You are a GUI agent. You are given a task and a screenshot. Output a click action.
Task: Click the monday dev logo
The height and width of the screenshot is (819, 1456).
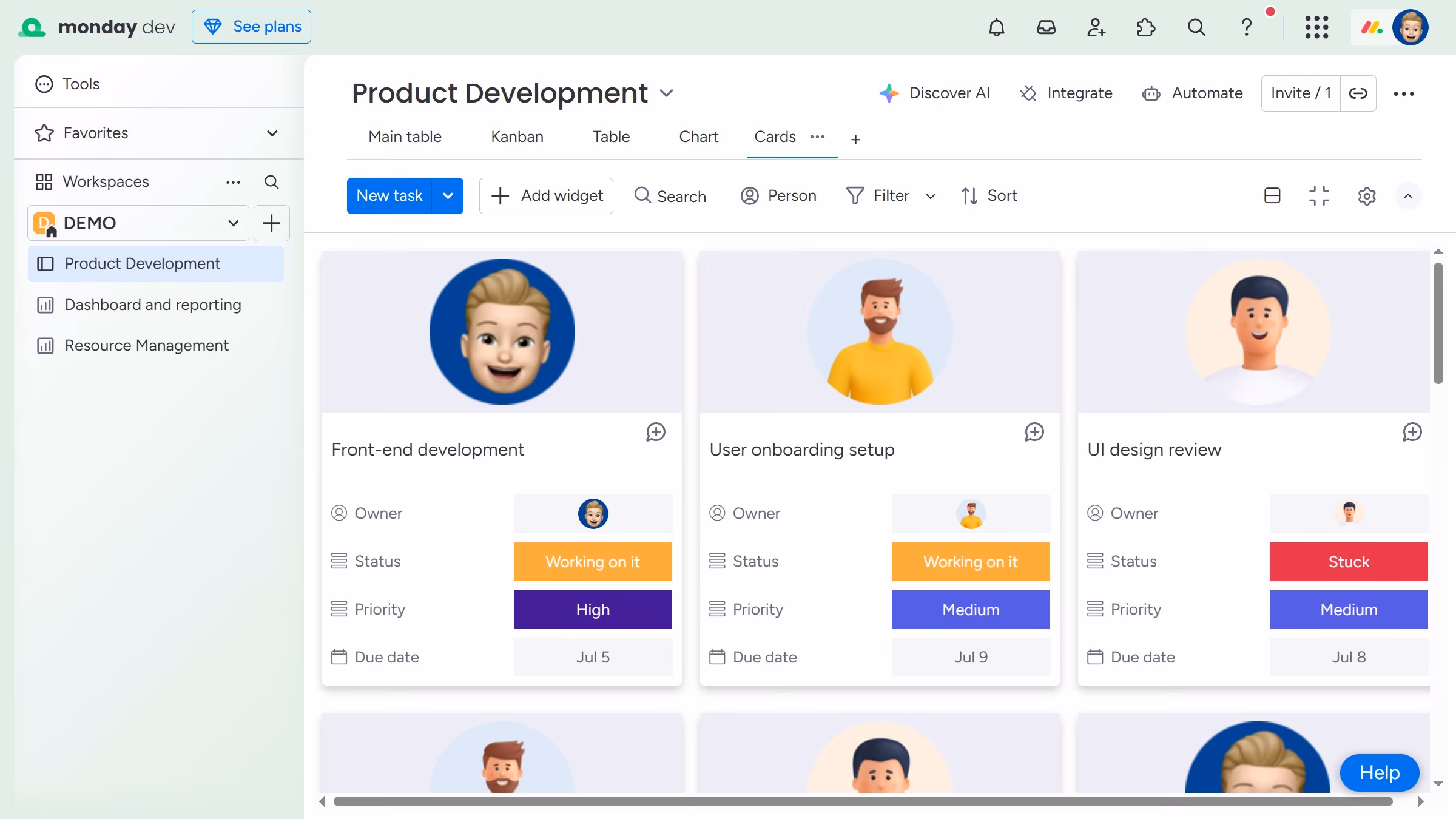pyautogui.click(x=97, y=27)
